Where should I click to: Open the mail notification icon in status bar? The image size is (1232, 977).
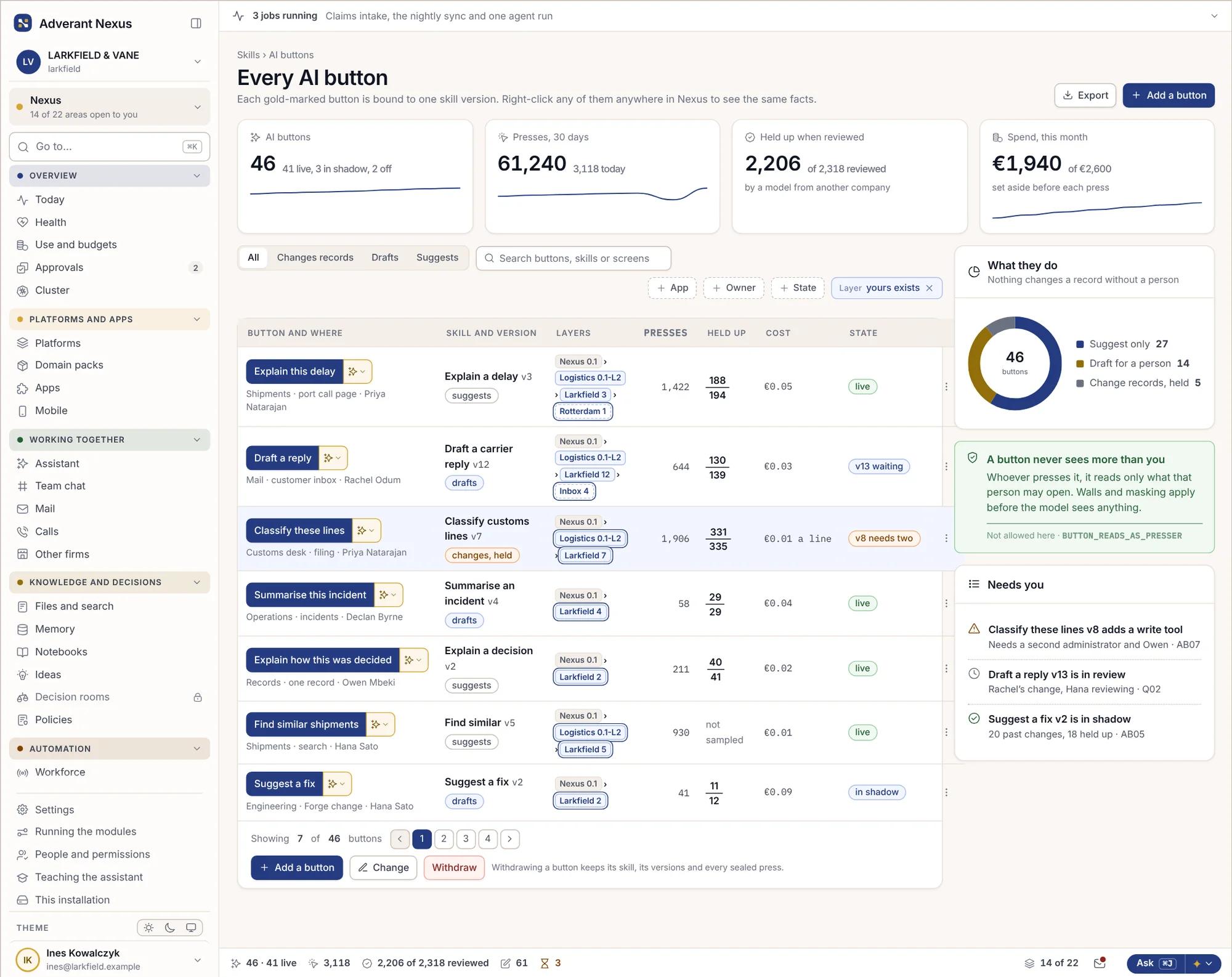1100,963
